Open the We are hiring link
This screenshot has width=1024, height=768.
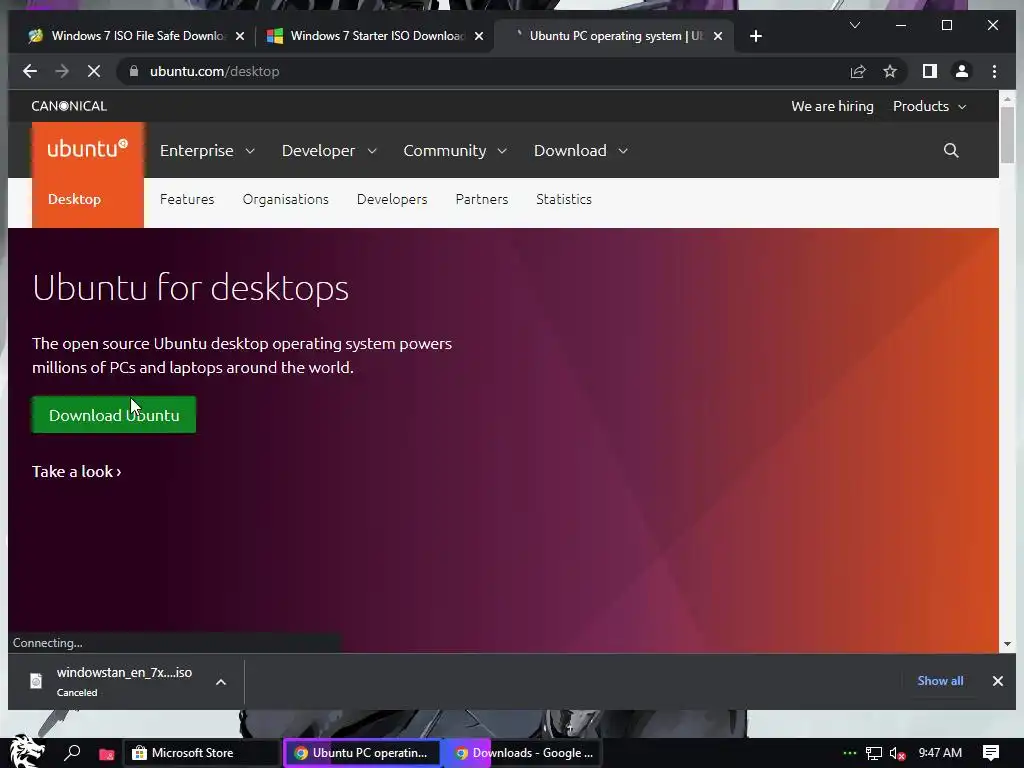[832, 106]
